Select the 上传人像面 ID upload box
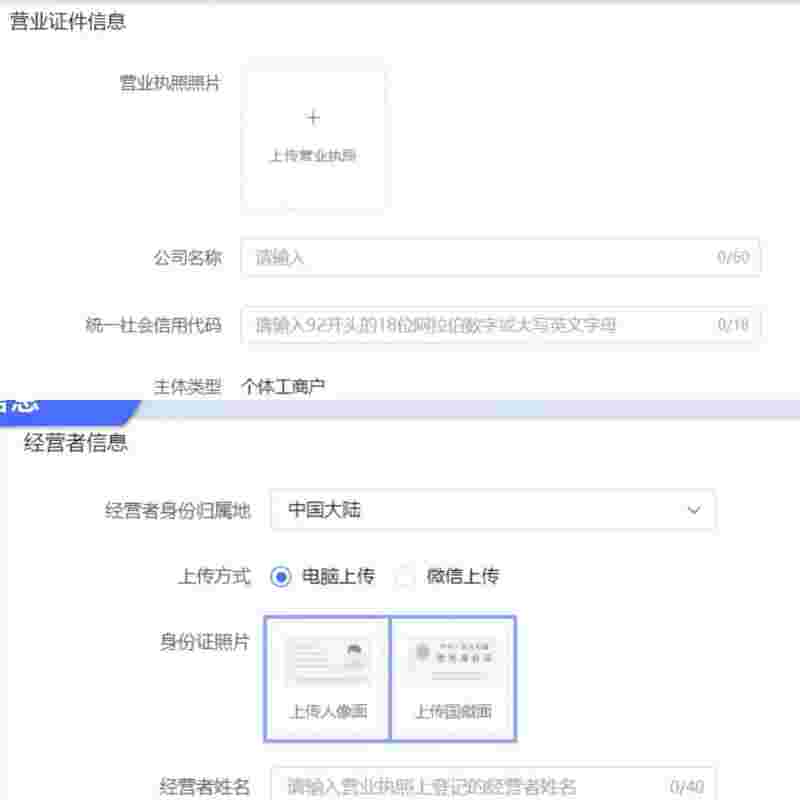Image resolution: width=800 pixels, height=800 pixels. pos(325,676)
